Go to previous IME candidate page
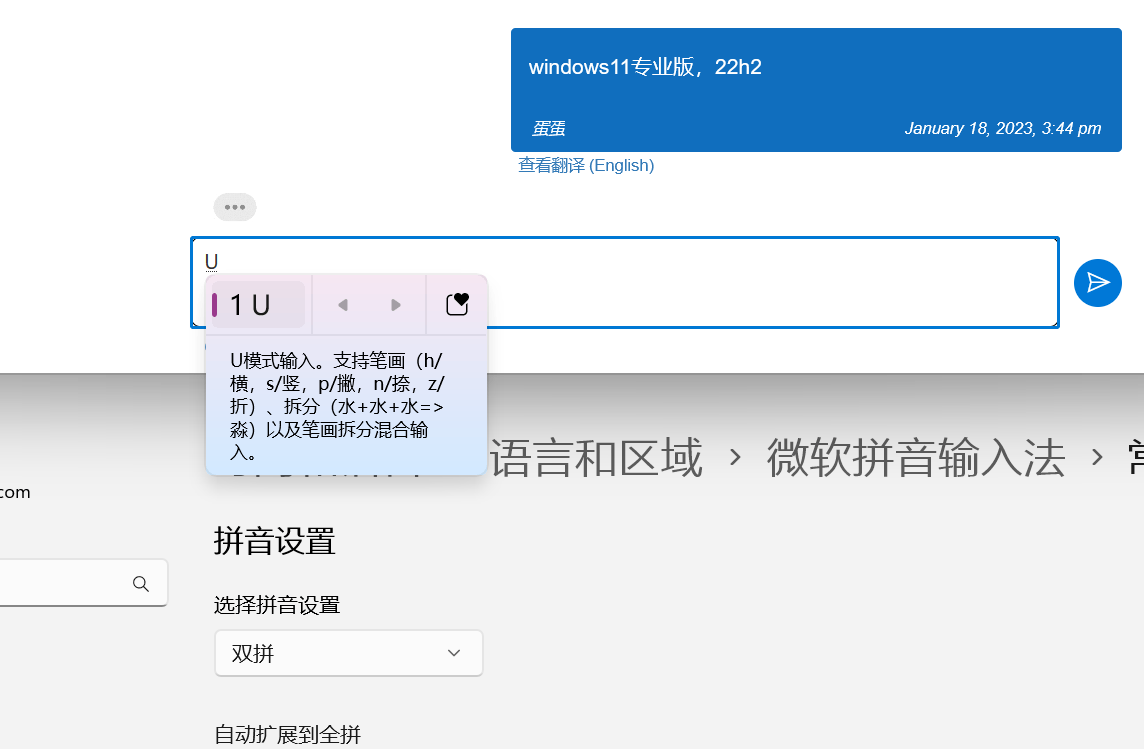This screenshot has width=1144, height=749. 342,305
